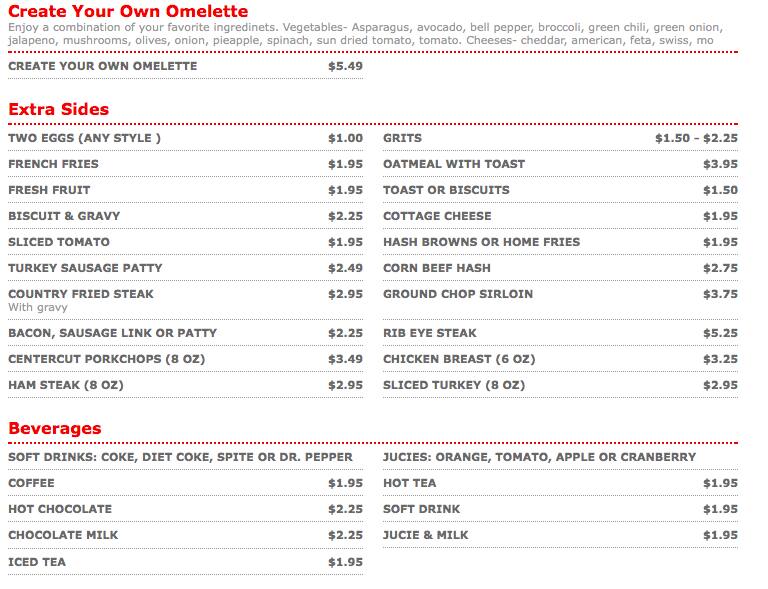Open the Beverages section heading
Viewport: 768px width, 589px height.
(x=55, y=429)
